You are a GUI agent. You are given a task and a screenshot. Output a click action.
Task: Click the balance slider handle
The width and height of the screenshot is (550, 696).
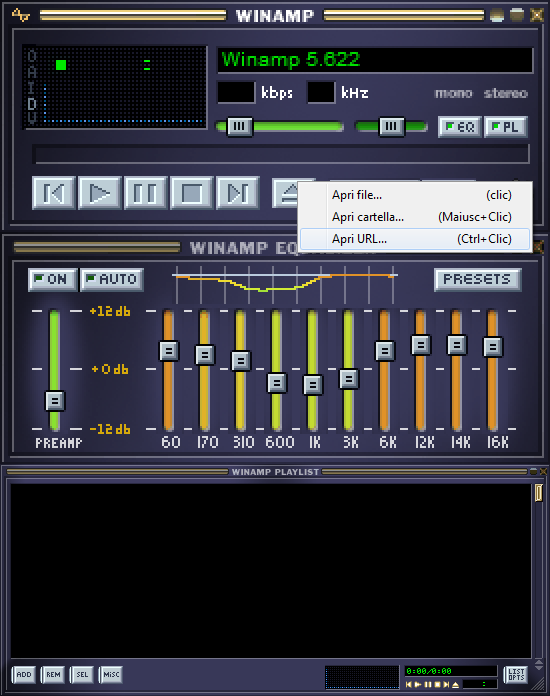(x=391, y=127)
